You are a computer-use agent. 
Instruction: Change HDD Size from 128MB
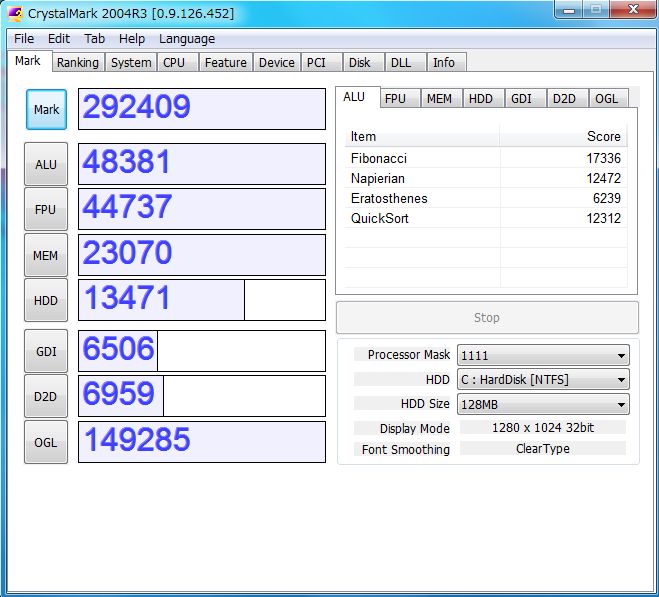tap(543, 404)
